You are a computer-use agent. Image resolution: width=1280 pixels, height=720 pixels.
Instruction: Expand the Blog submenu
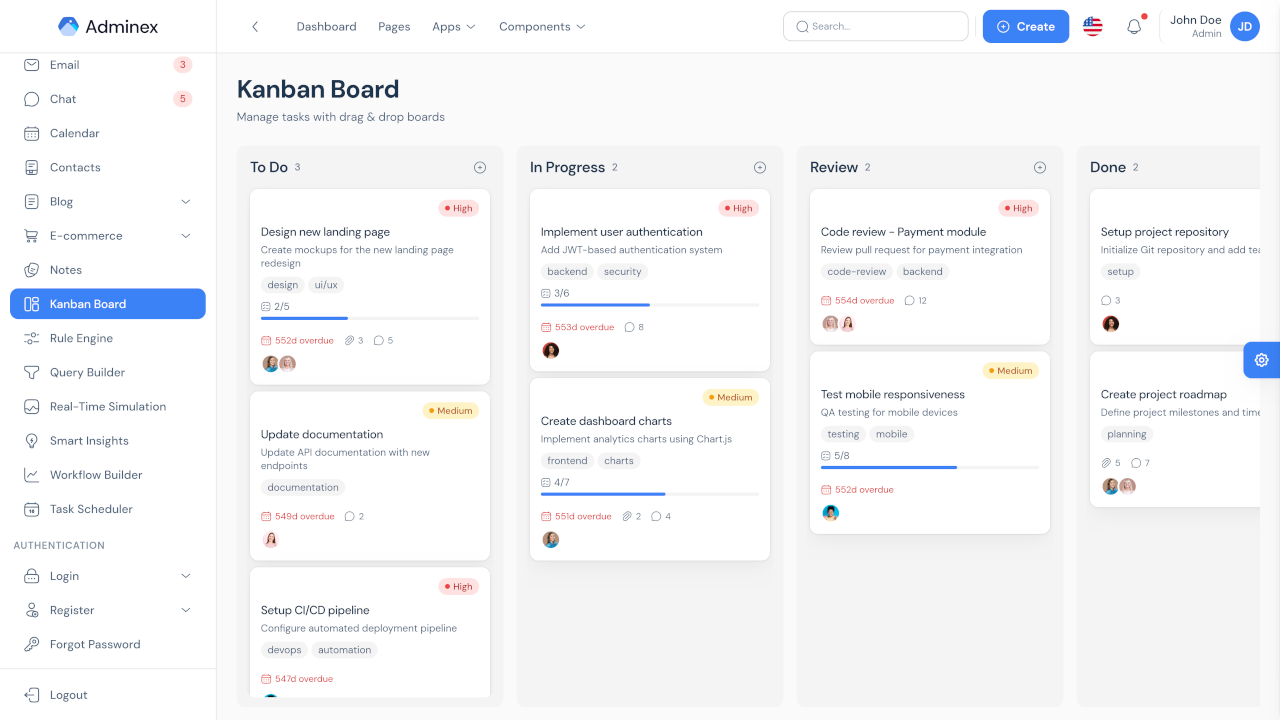pyautogui.click(x=108, y=202)
